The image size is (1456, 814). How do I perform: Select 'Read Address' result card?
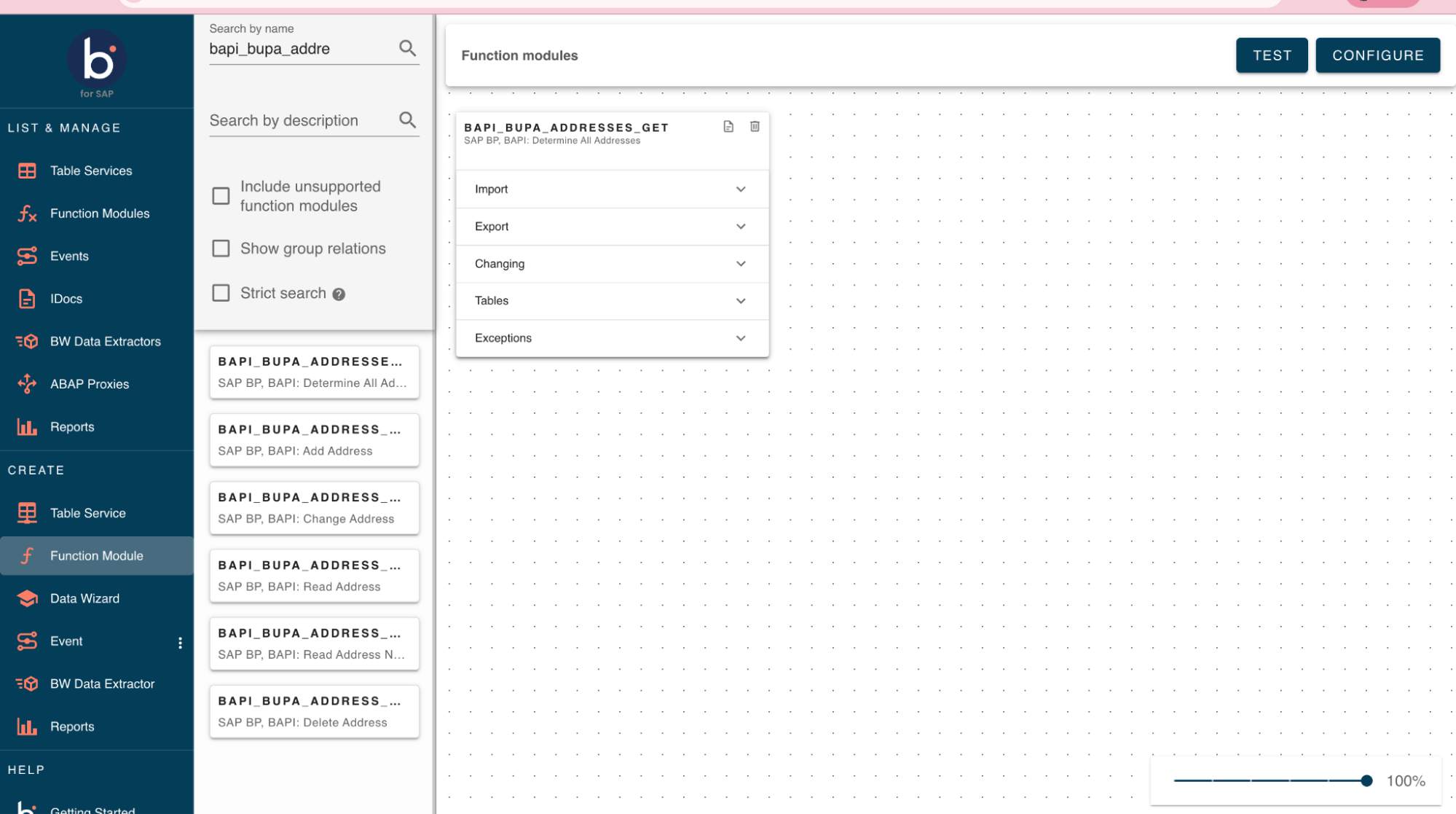314,575
